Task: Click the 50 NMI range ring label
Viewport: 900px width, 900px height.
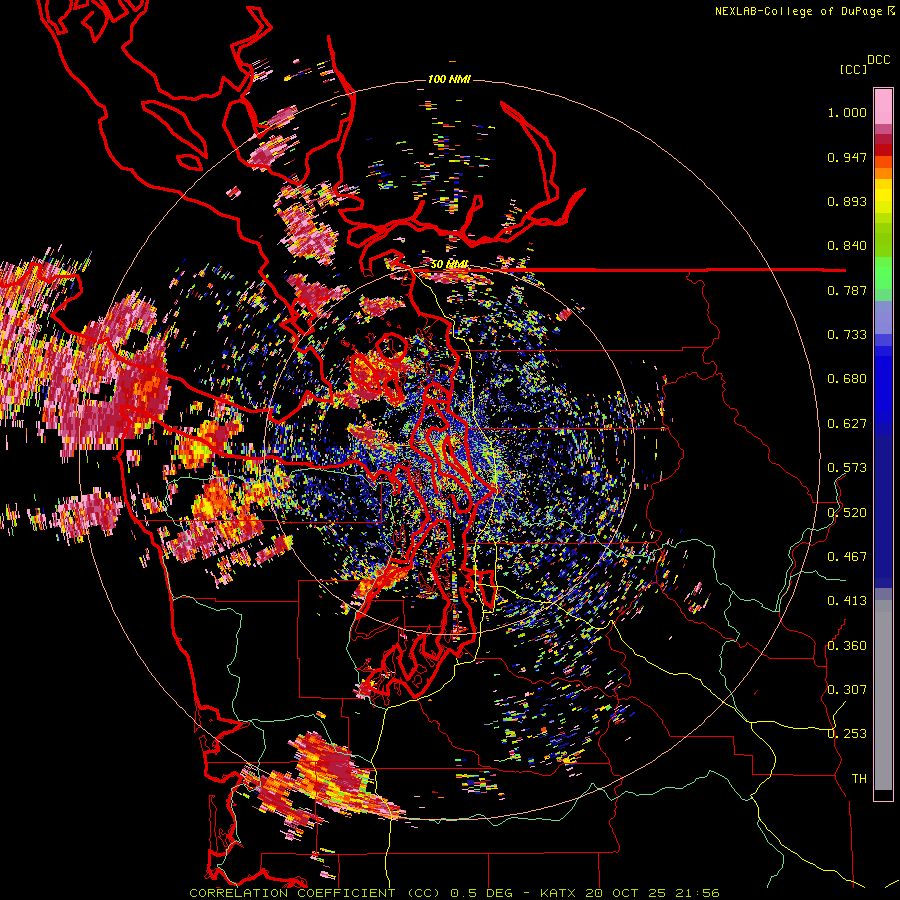Action: click(x=449, y=265)
